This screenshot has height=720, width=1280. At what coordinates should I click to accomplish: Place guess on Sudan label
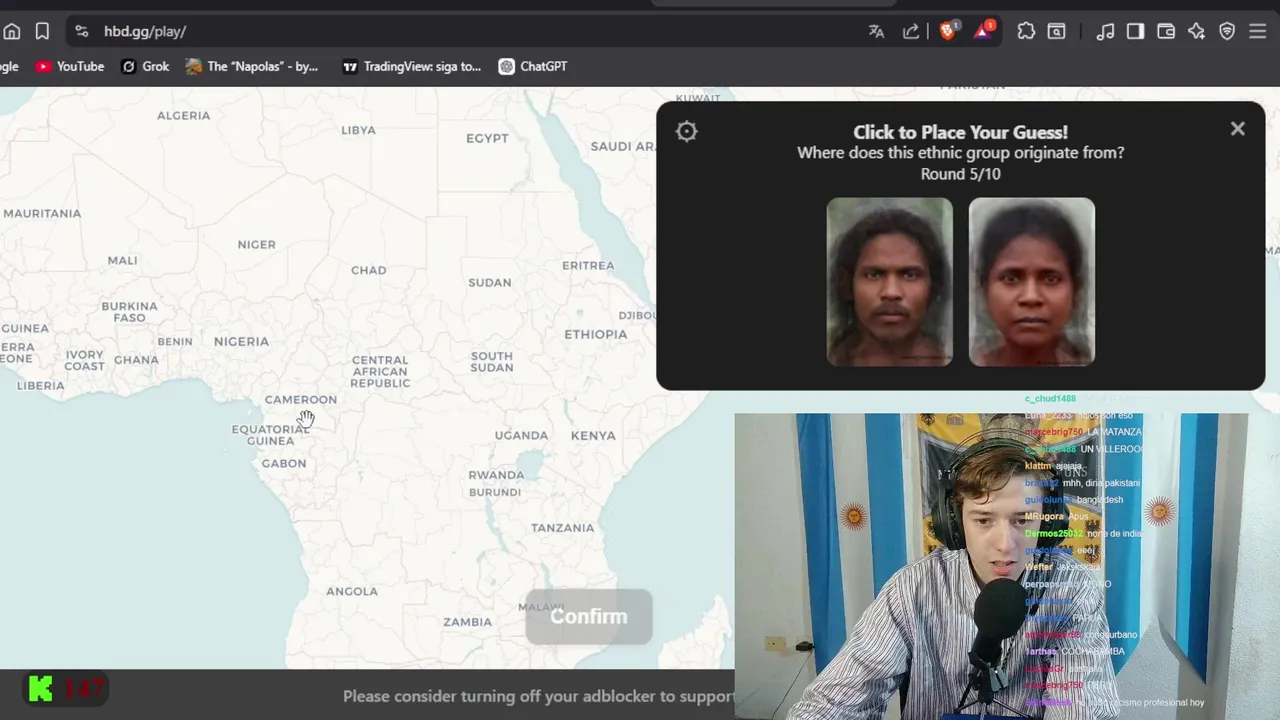[x=490, y=282]
